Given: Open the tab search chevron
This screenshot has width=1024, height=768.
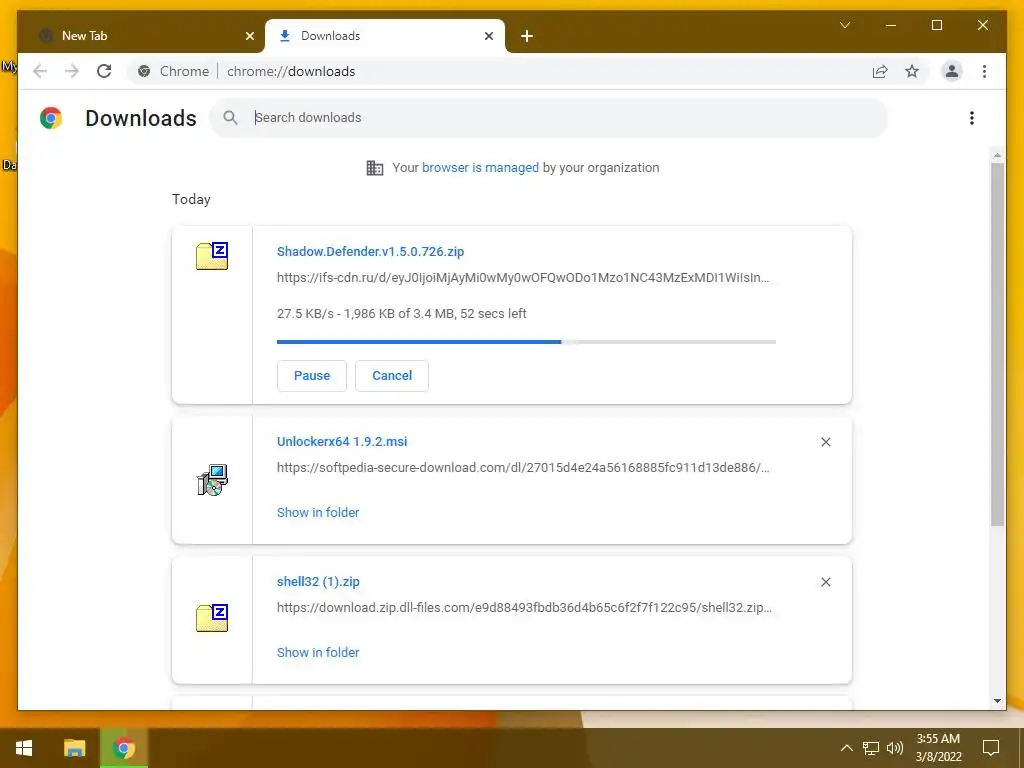Looking at the screenshot, I should (x=844, y=25).
